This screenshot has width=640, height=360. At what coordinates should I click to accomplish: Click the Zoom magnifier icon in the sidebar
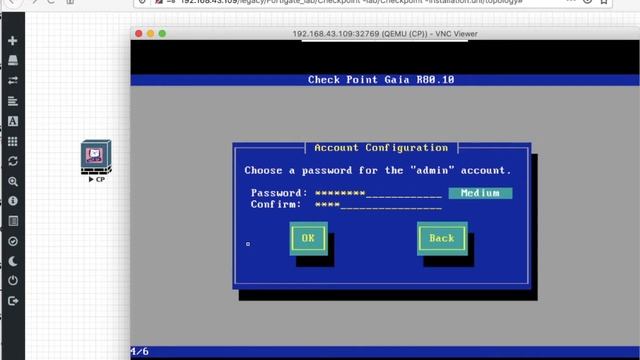point(13,181)
